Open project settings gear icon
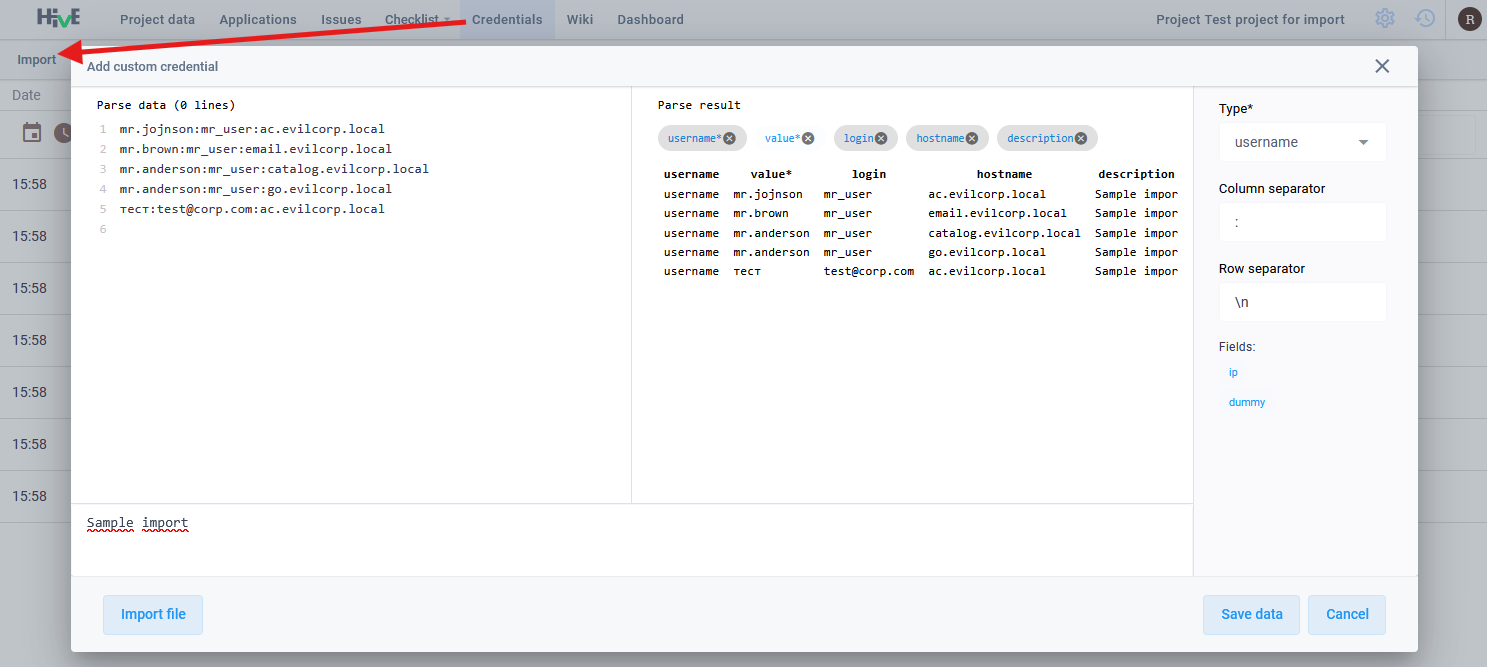Screen dimensions: 1487x667 [x=1384, y=19]
